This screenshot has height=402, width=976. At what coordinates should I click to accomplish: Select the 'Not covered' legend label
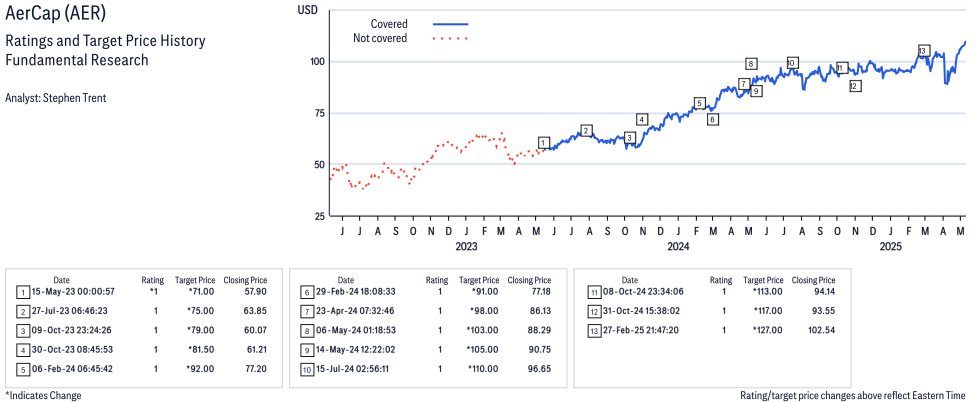click(380, 39)
